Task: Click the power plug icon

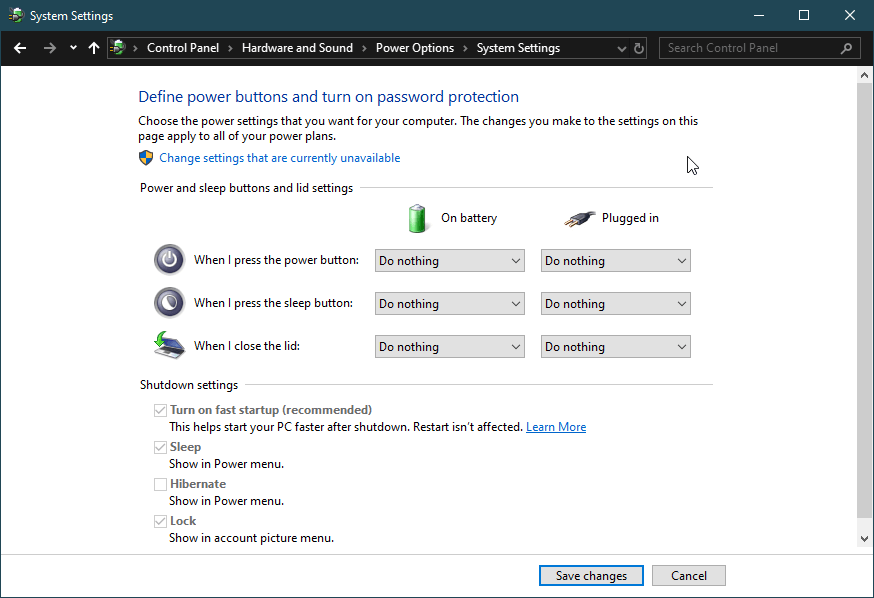Action: click(x=579, y=218)
